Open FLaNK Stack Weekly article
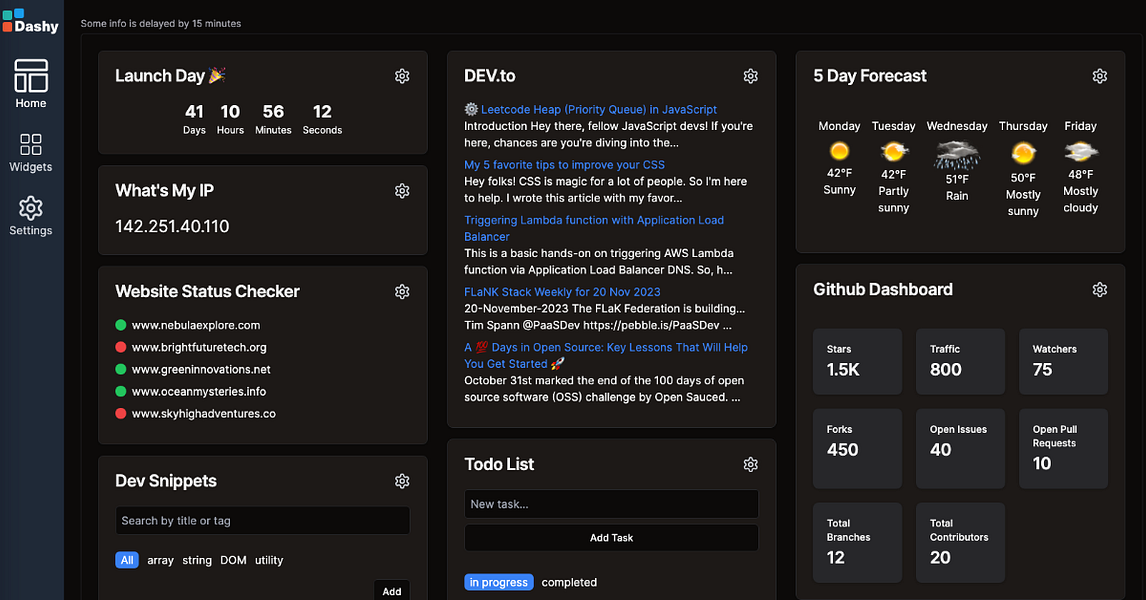The height and width of the screenshot is (600, 1146). tap(562, 292)
